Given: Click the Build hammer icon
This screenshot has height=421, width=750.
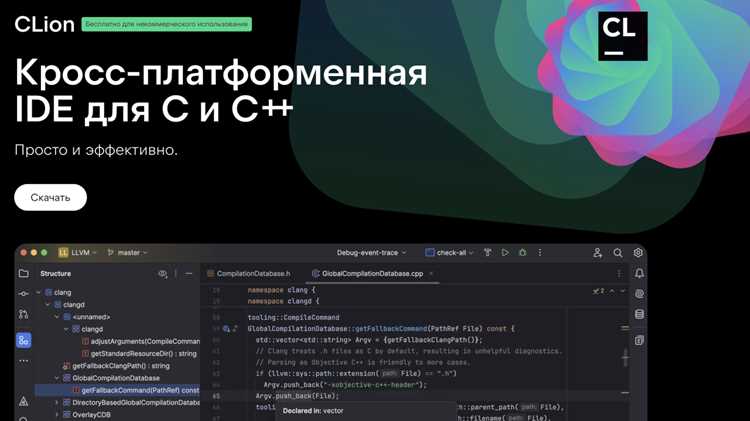Looking at the screenshot, I should 487,253.
